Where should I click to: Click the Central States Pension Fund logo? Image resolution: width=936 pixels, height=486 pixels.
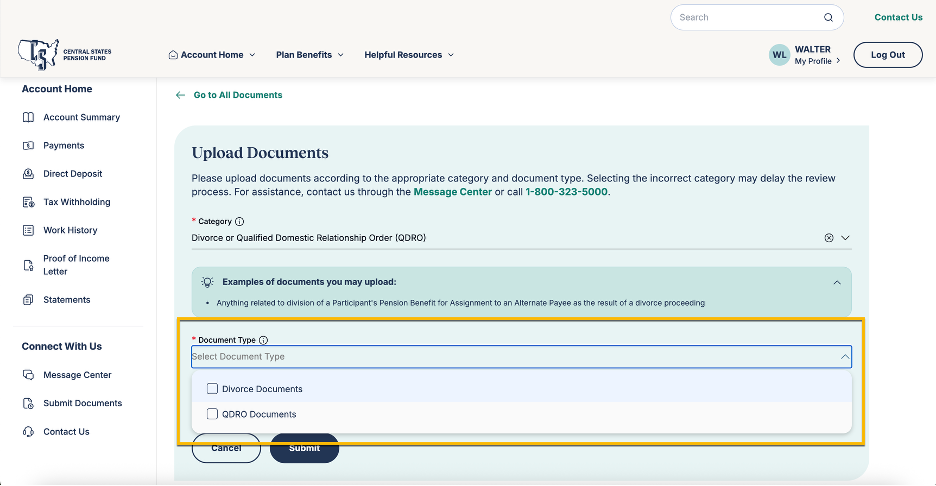point(64,54)
